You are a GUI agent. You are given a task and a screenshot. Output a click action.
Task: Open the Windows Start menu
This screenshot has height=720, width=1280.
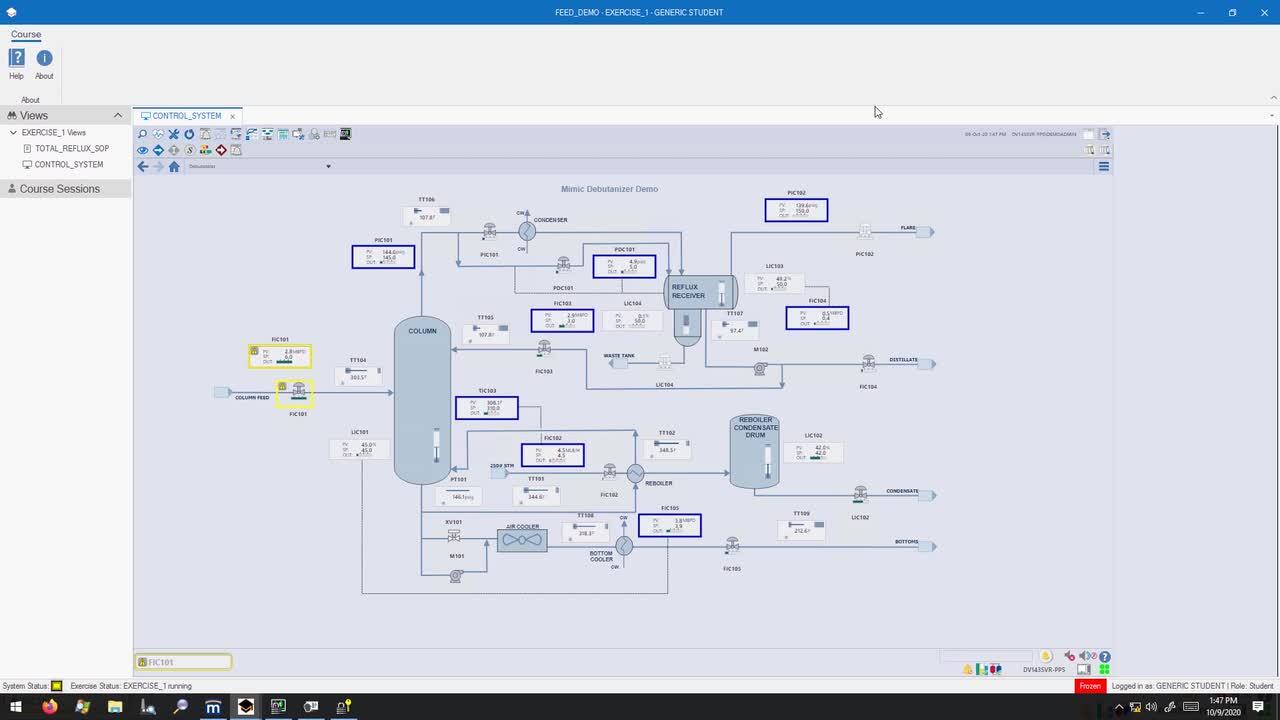(16, 707)
